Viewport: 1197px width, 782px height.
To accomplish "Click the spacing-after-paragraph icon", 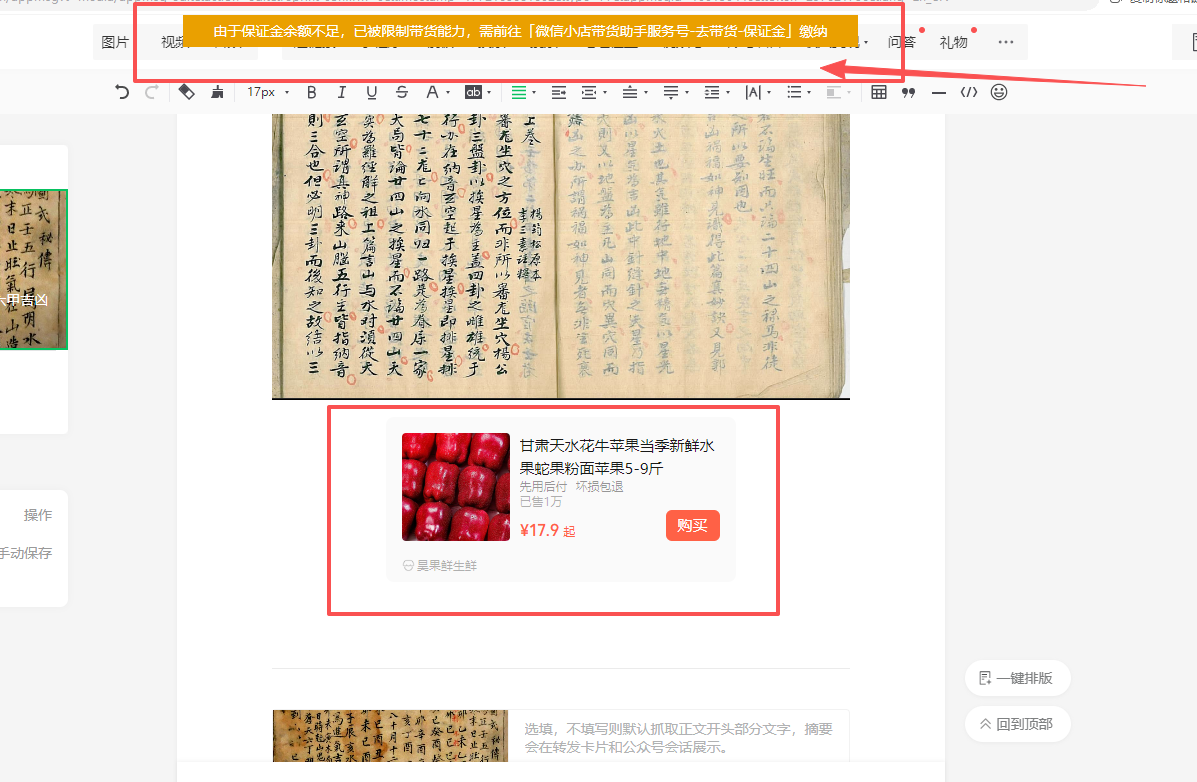I will [670, 92].
